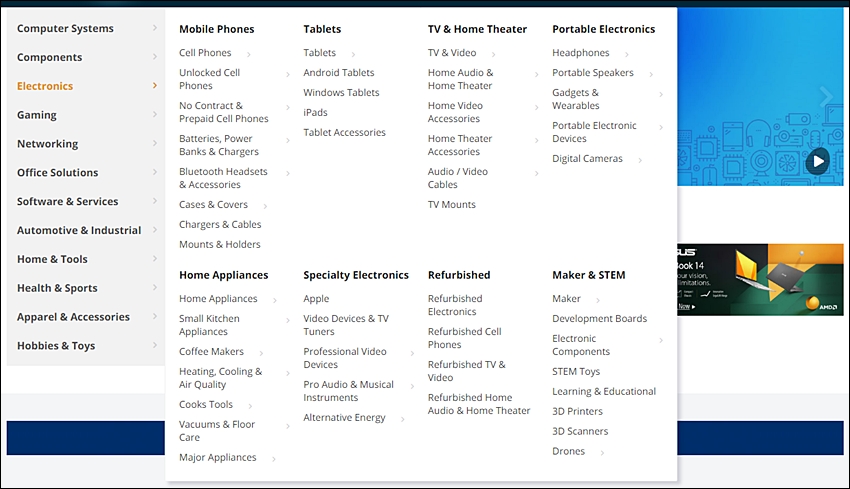Screen dimensions: 850x489
Task: Open Bluetooth Headsets & Accessories link
Action: (x=223, y=178)
